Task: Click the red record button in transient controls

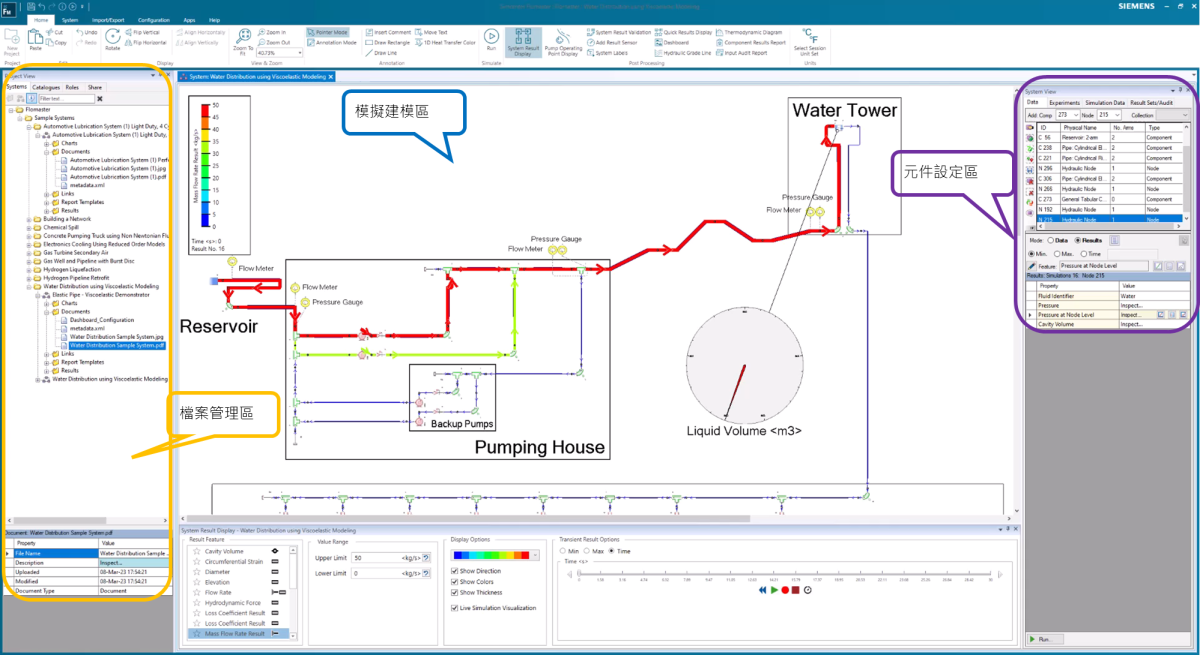Action: pyautogui.click(x=785, y=591)
